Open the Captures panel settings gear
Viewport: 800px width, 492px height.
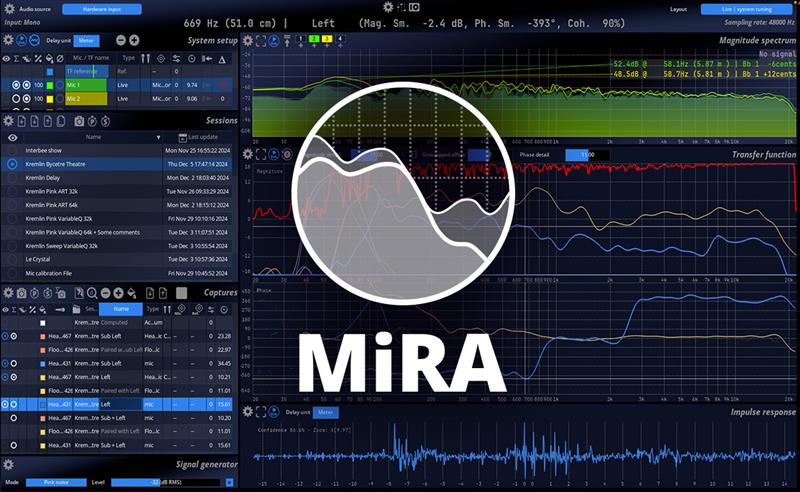point(8,292)
